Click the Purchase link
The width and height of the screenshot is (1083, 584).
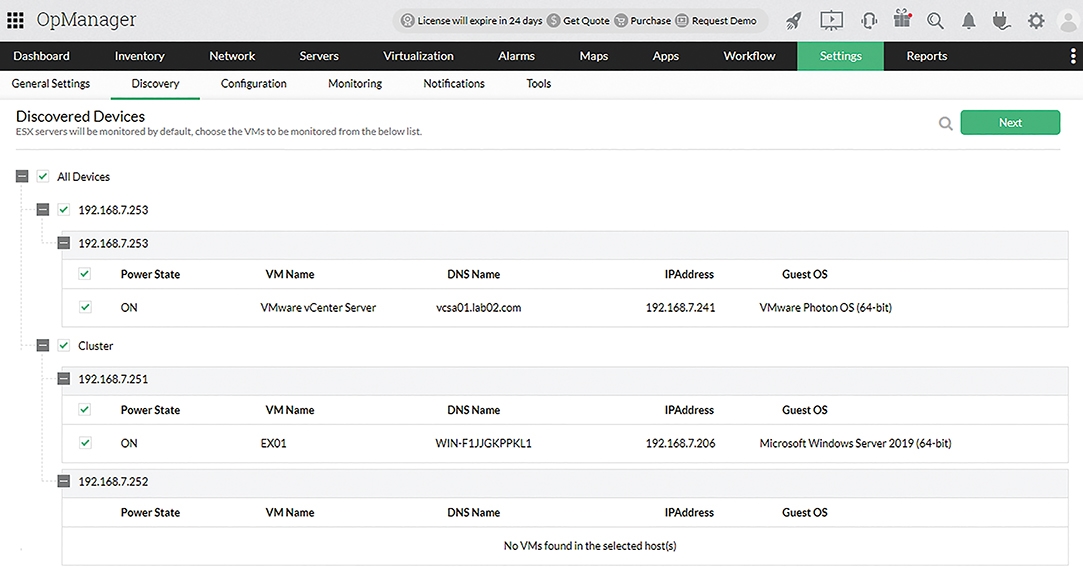click(651, 21)
